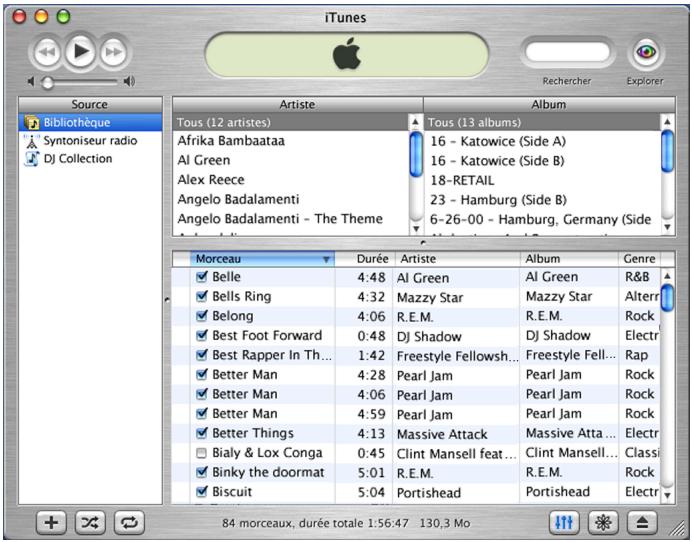Screen dimensions: 692x542
Task: Click the artist list scrollbar thumb
Action: pyautogui.click(x=416, y=154)
